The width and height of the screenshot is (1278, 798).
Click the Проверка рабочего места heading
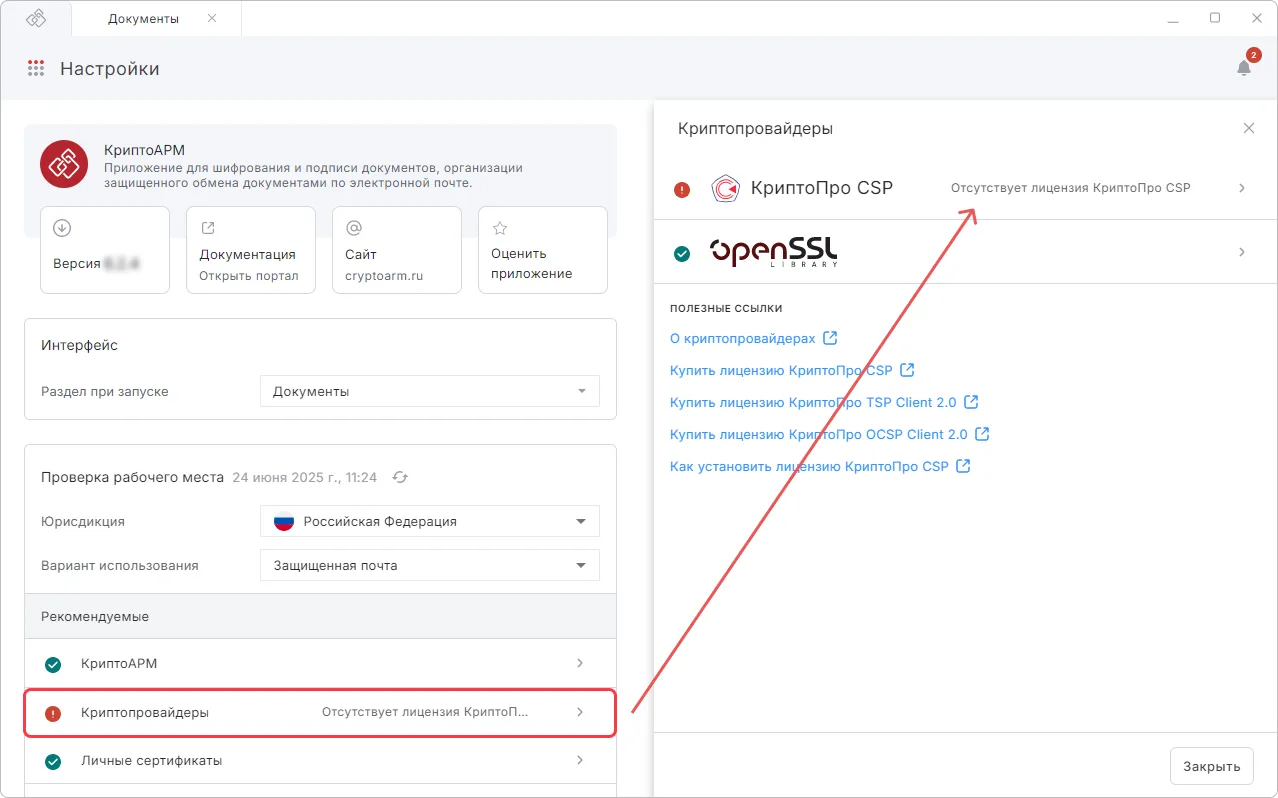coord(132,477)
